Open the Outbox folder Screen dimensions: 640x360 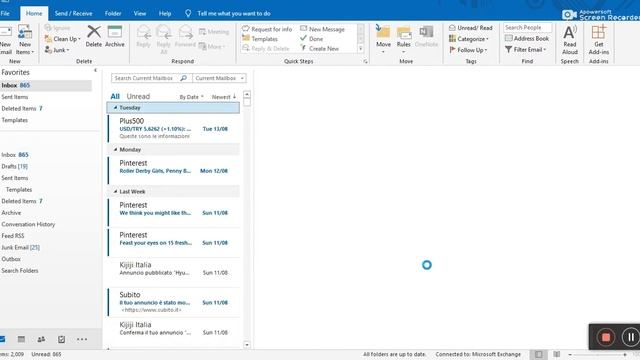11,259
